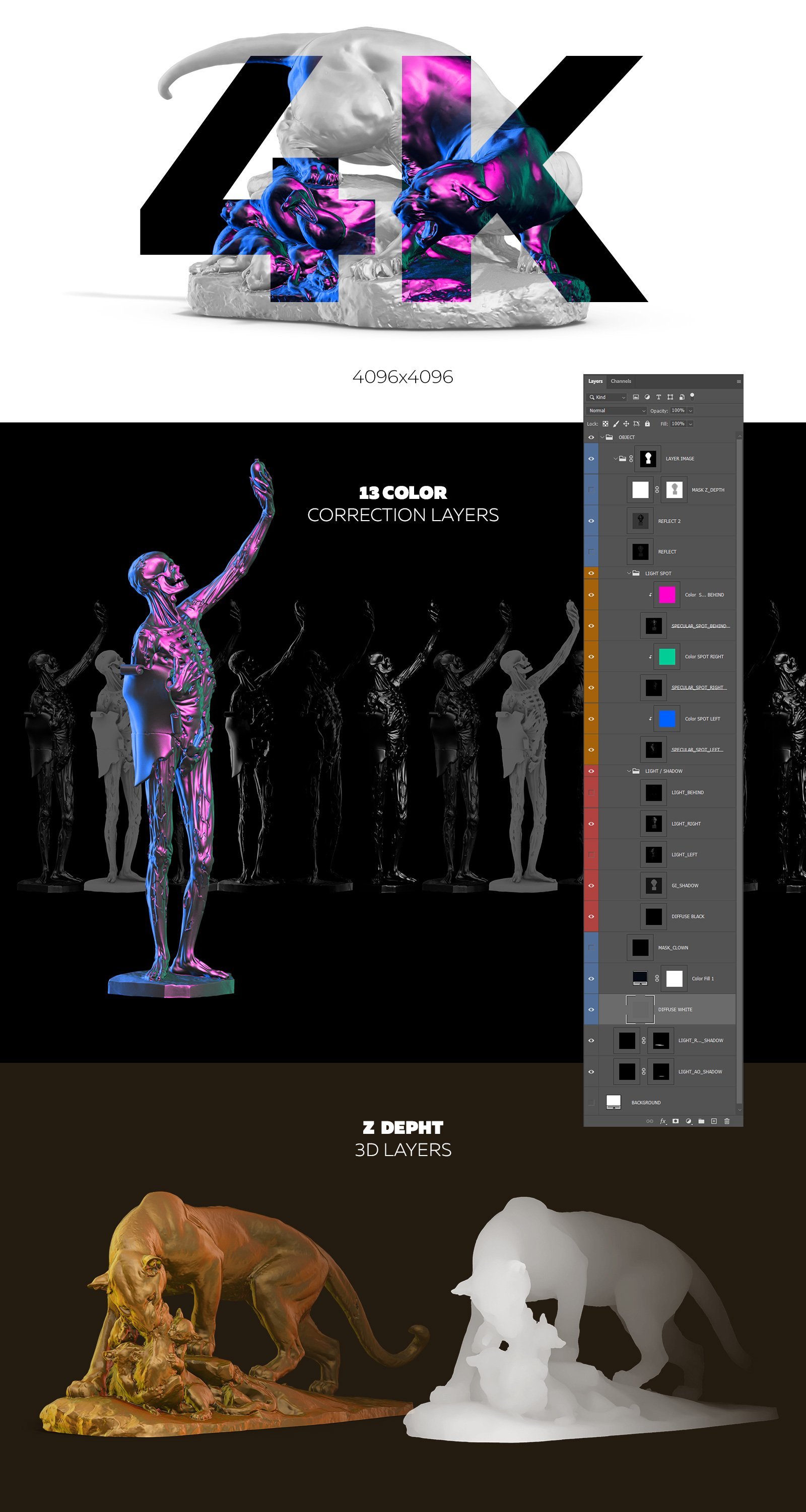Screen dimensions: 806x1512
Task: Collapse the LIGHT SPOT group
Action: point(629,573)
